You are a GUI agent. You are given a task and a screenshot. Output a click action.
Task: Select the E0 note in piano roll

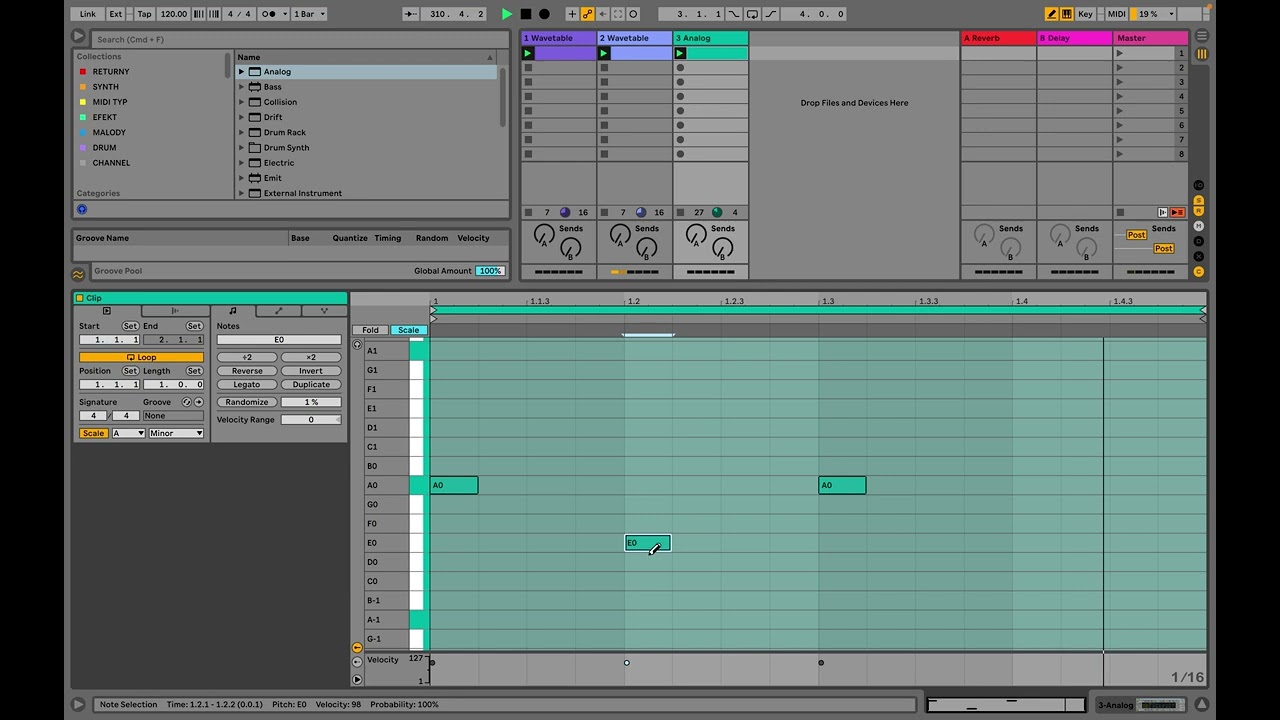click(x=648, y=543)
